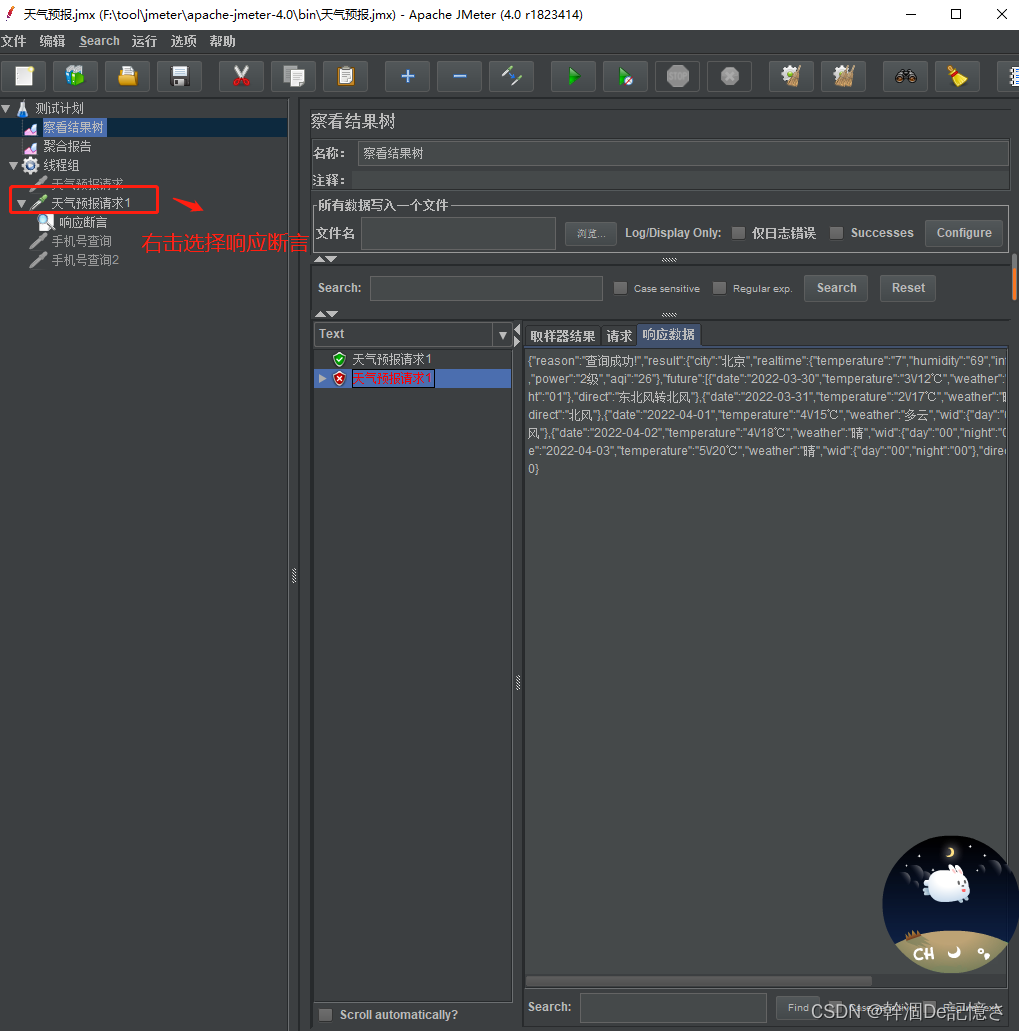Image resolution: width=1019 pixels, height=1031 pixels.
Task: Create a new test plan with the New icon
Action: tap(24, 76)
